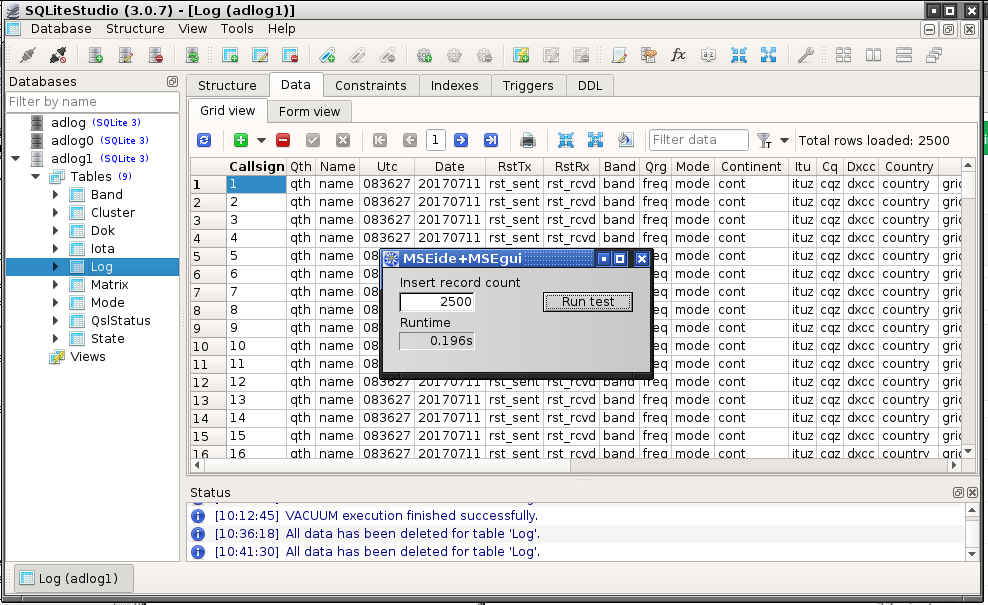988x605 pixels.
Task: Click the disconnect from database icon
Action: (x=58, y=55)
